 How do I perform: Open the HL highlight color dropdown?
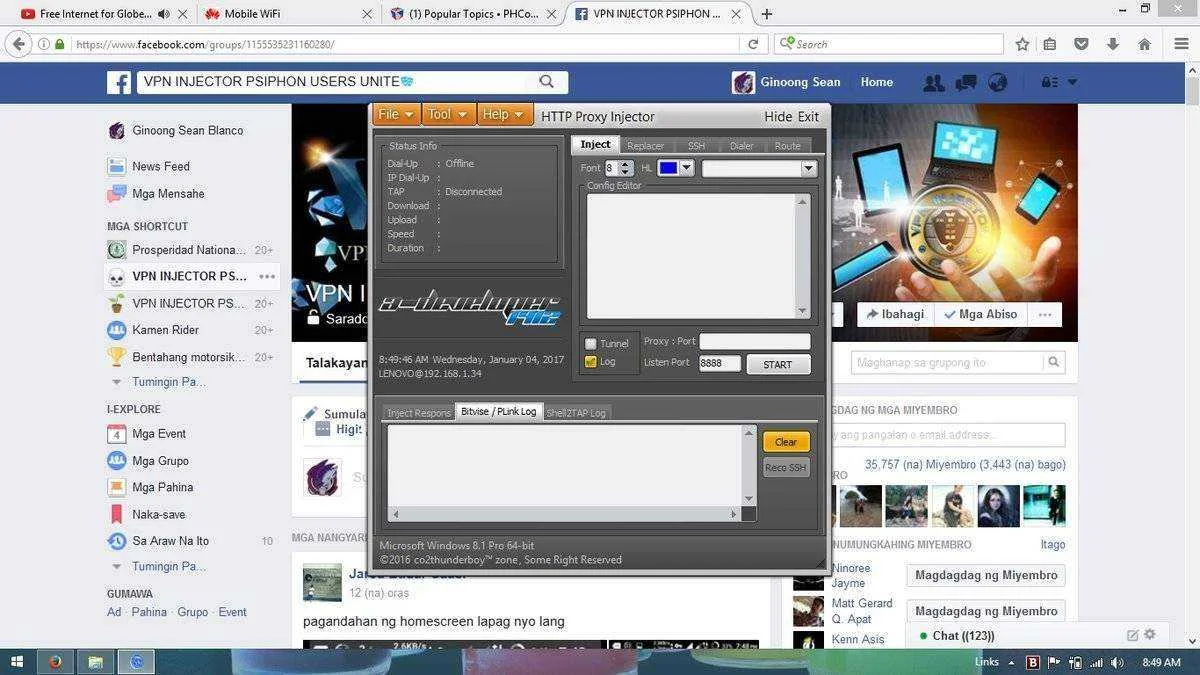(687, 168)
